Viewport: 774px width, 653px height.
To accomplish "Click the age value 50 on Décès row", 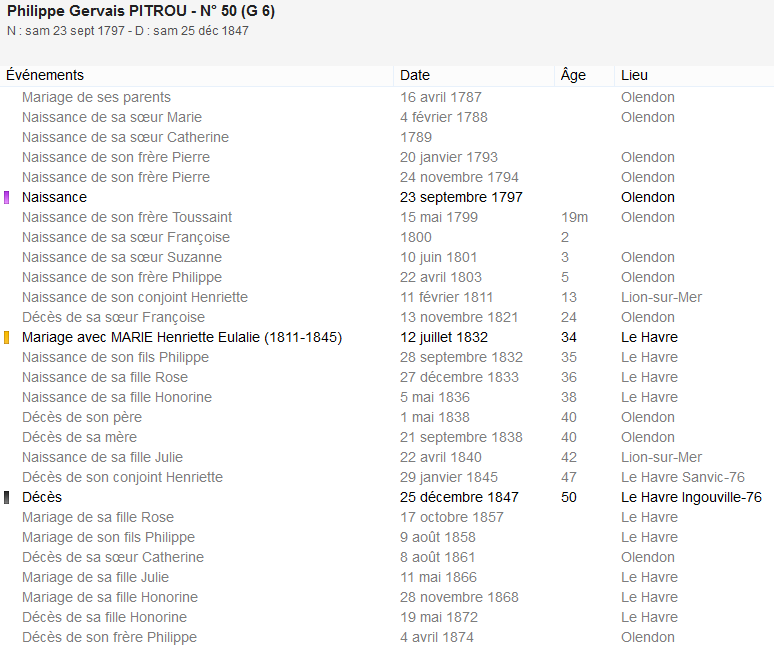I will pyautogui.click(x=569, y=498).
